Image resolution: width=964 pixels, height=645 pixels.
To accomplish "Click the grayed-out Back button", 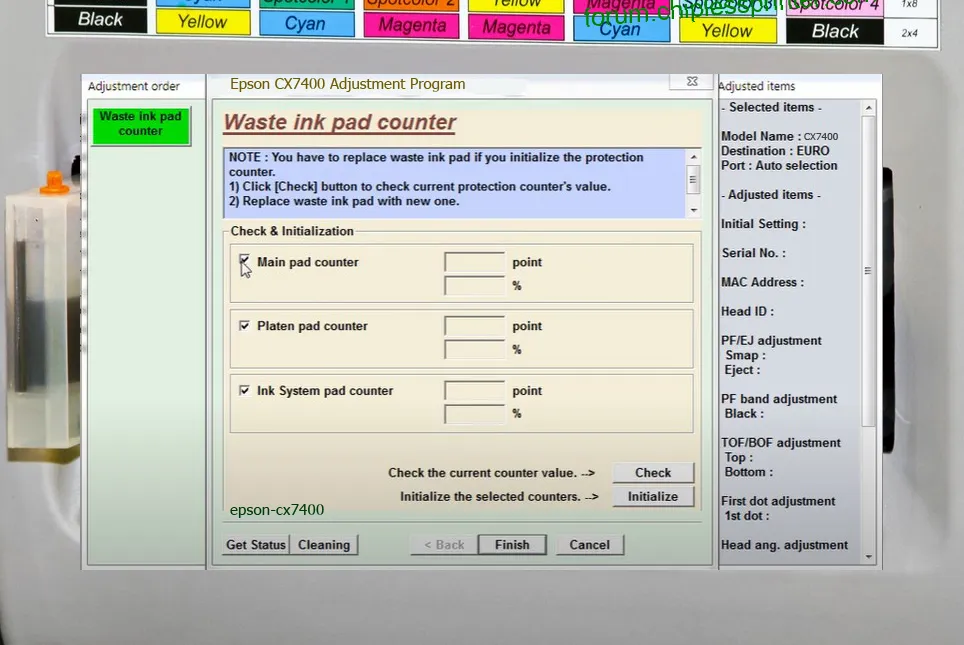I will coord(444,545).
